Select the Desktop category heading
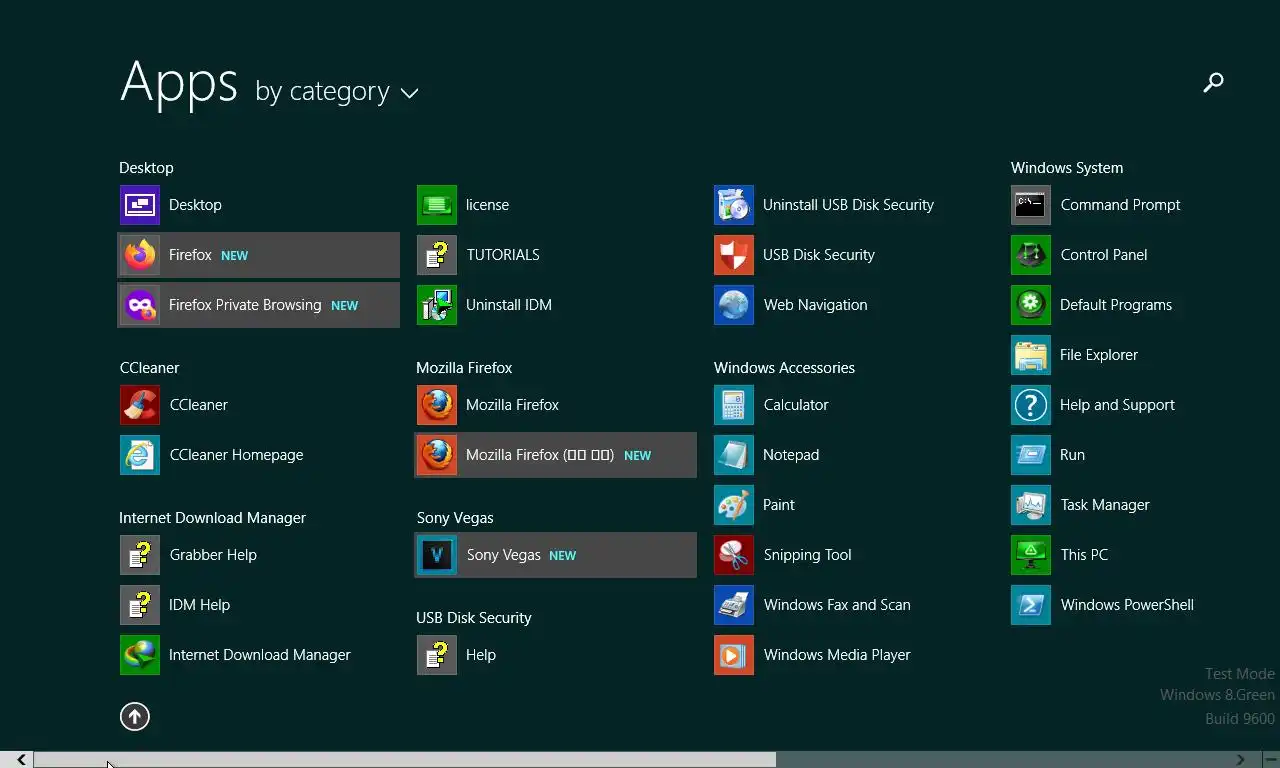Image resolution: width=1280 pixels, height=768 pixels. point(146,168)
